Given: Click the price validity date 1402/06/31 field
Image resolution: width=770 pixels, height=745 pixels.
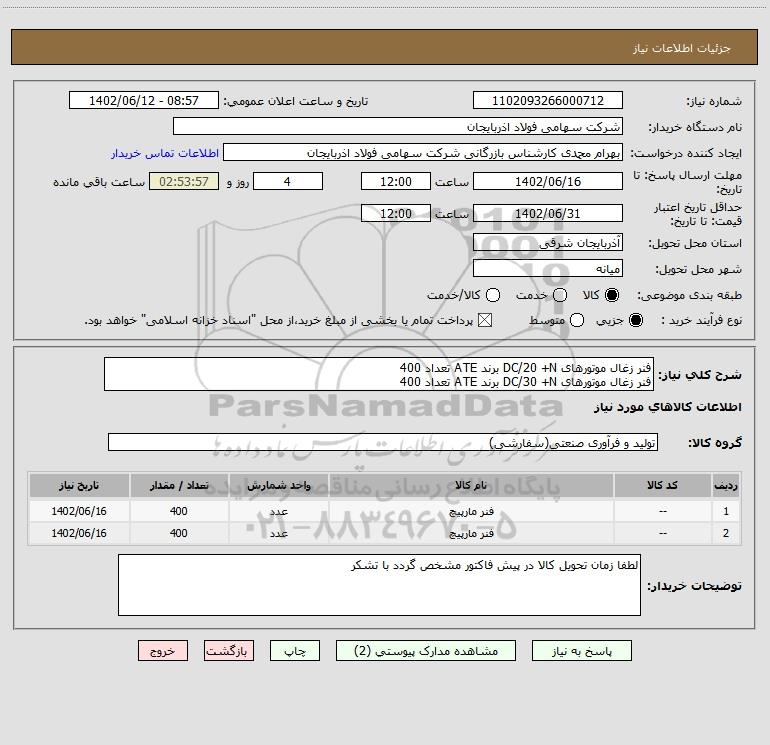Looking at the screenshot, I should click(x=548, y=213).
